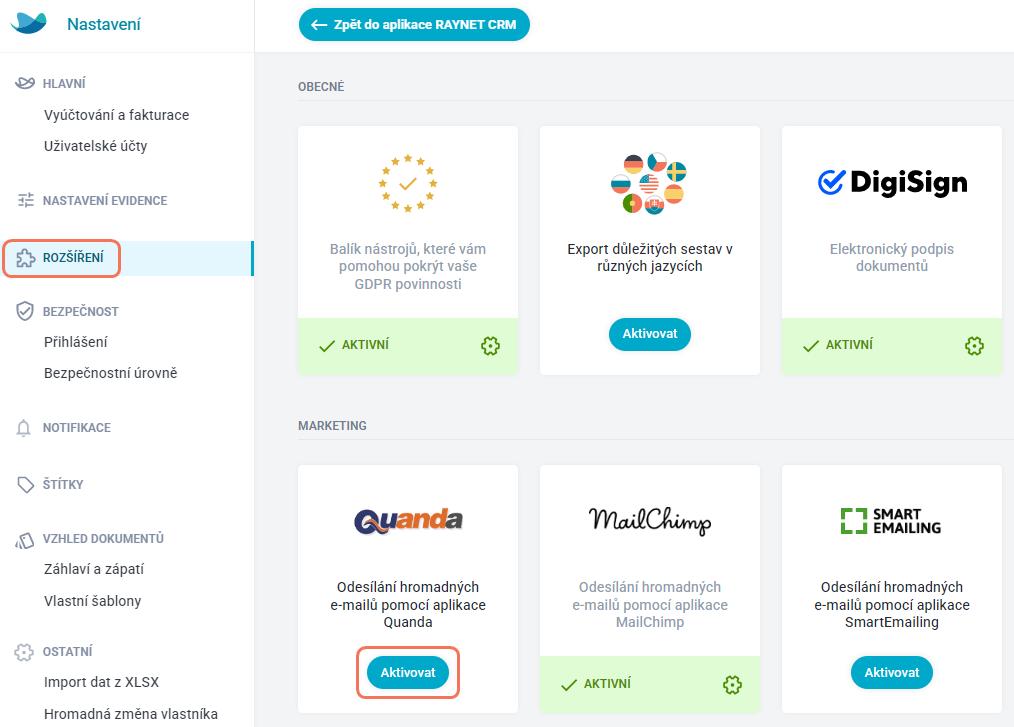Screen dimensions: 1014x727
Task: Open Import dat z XLSX
Action: click(x=102, y=682)
